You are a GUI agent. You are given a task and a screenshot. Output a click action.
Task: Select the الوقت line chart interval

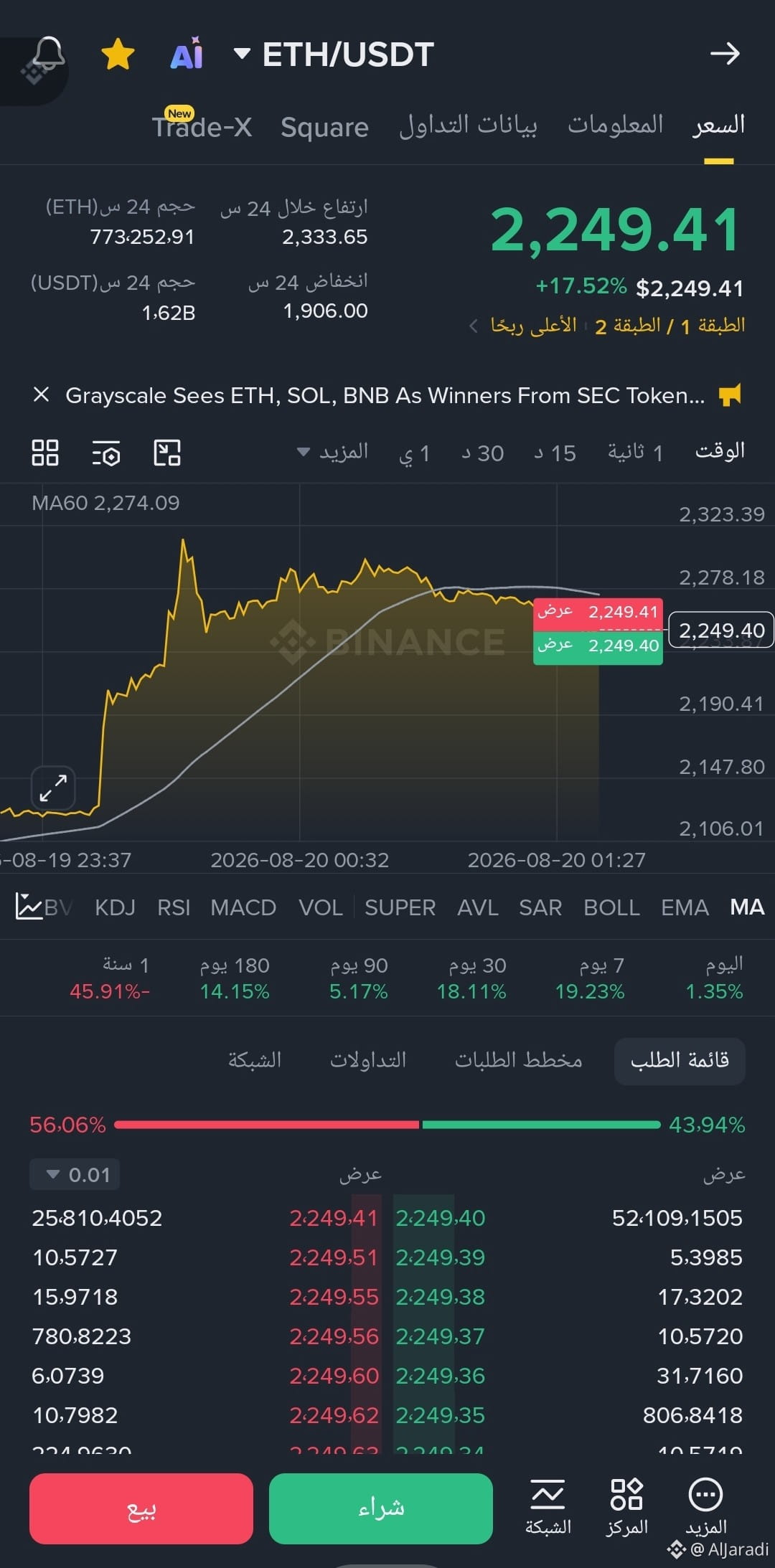(720, 451)
